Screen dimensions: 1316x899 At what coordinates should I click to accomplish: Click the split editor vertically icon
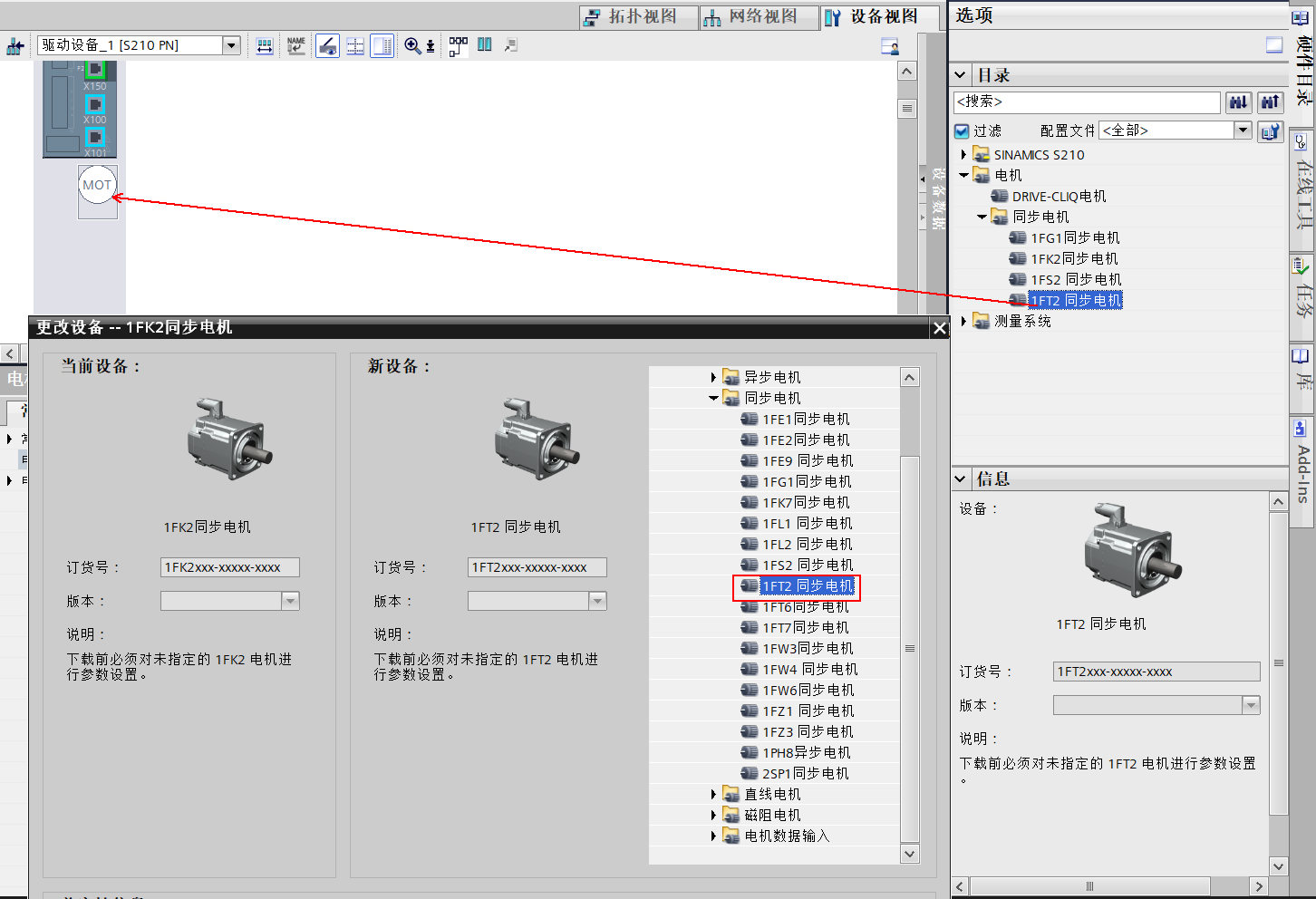click(x=484, y=44)
